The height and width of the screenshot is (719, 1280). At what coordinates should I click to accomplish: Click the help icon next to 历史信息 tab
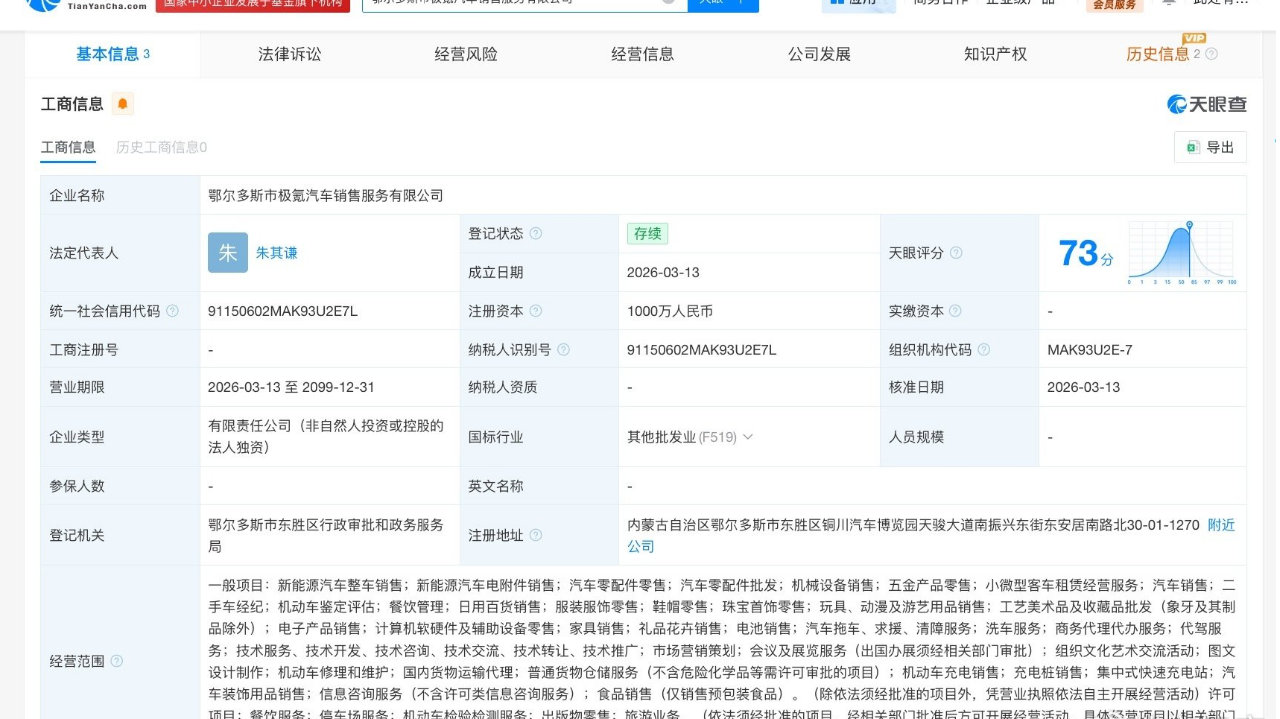coord(1212,54)
